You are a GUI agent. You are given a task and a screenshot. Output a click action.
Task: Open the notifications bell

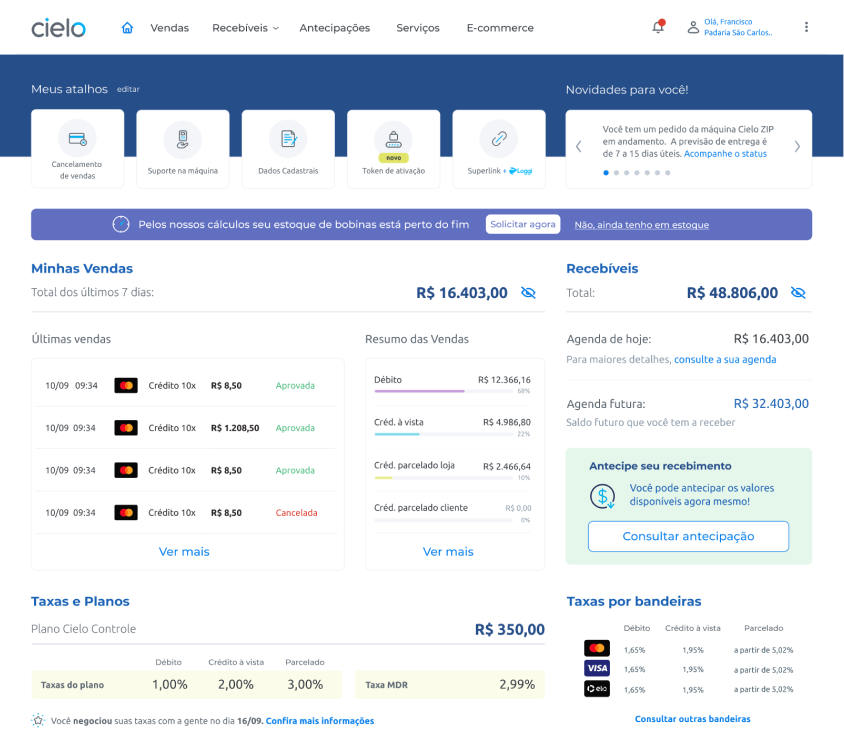[x=658, y=27]
